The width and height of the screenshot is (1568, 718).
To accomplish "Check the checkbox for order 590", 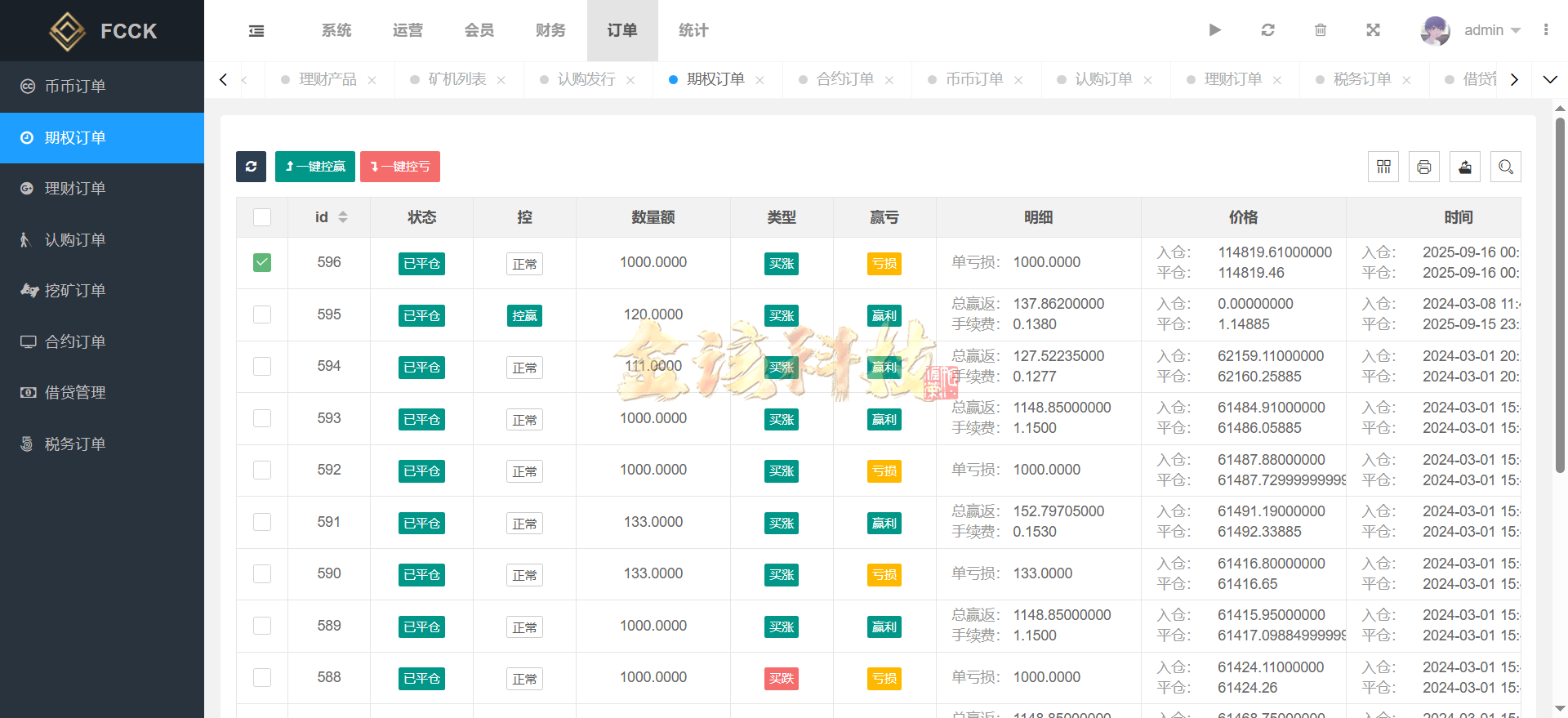I will pos(262,573).
